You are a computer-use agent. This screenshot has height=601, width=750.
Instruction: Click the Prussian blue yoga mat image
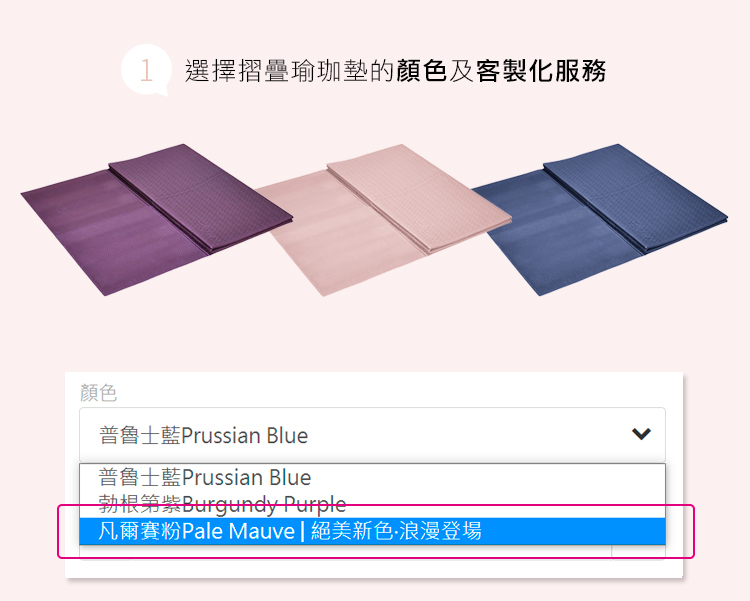coord(600,219)
